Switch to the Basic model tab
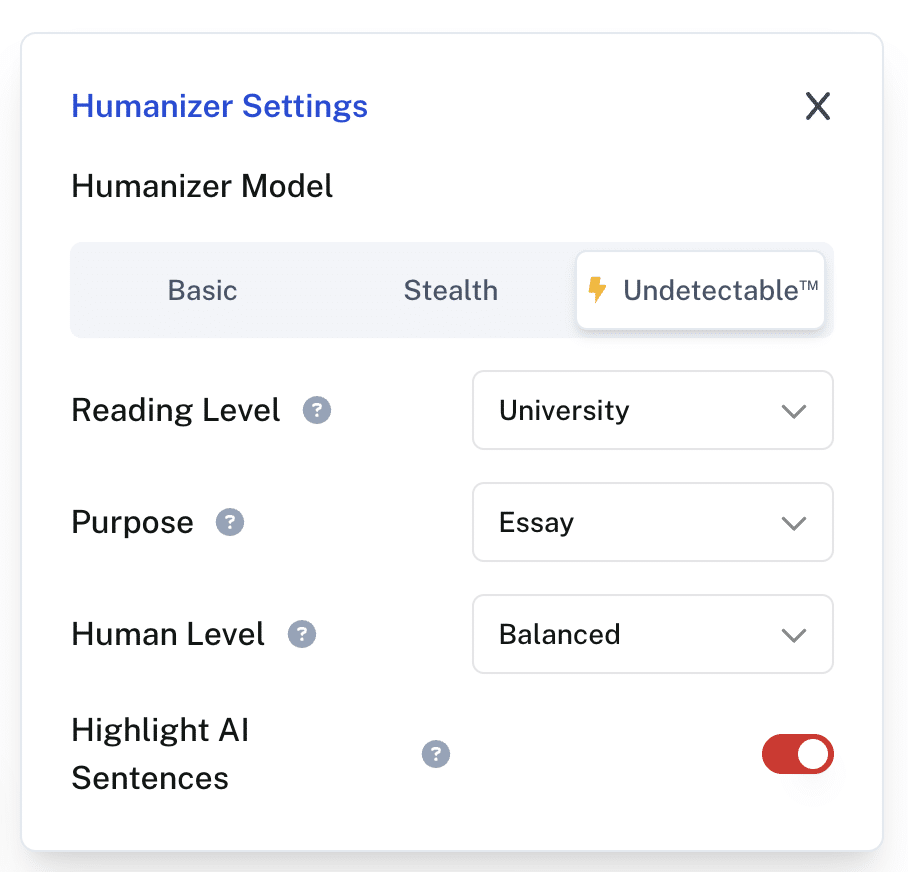Screen dimensions: 908x872 pos(202,290)
